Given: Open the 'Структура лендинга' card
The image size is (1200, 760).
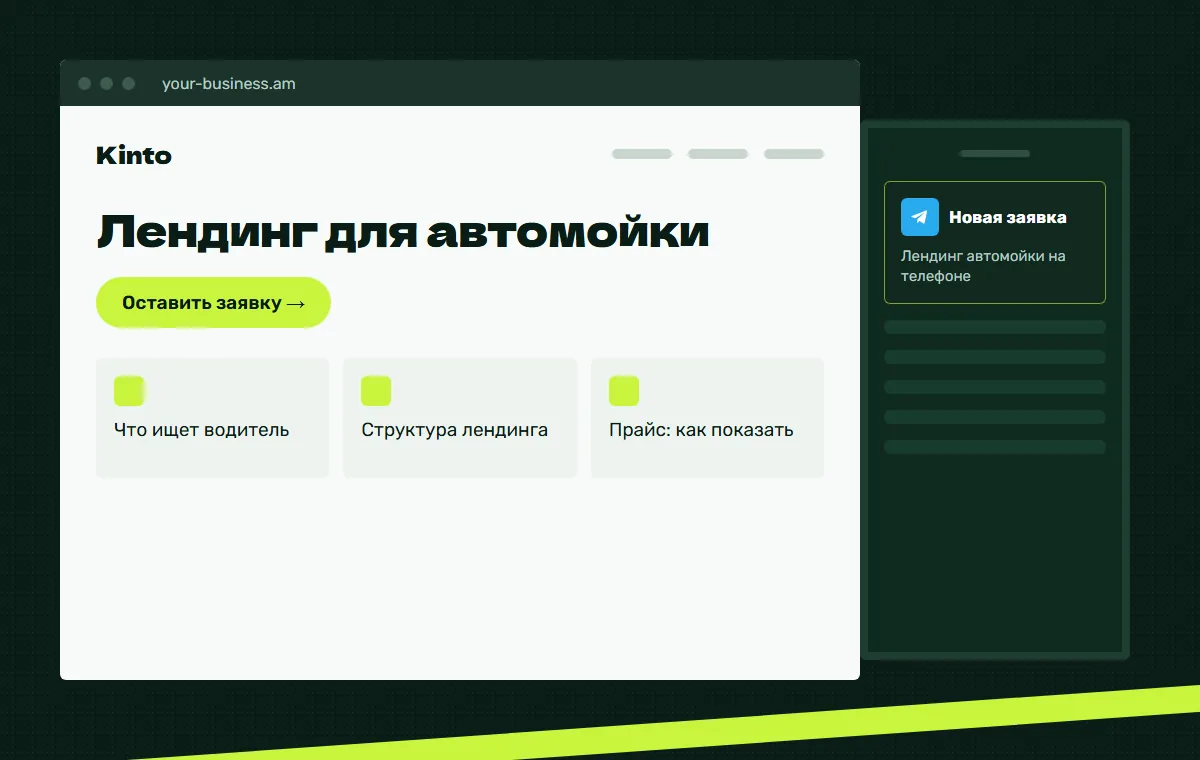Looking at the screenshot, I should (x=460, y=418).
